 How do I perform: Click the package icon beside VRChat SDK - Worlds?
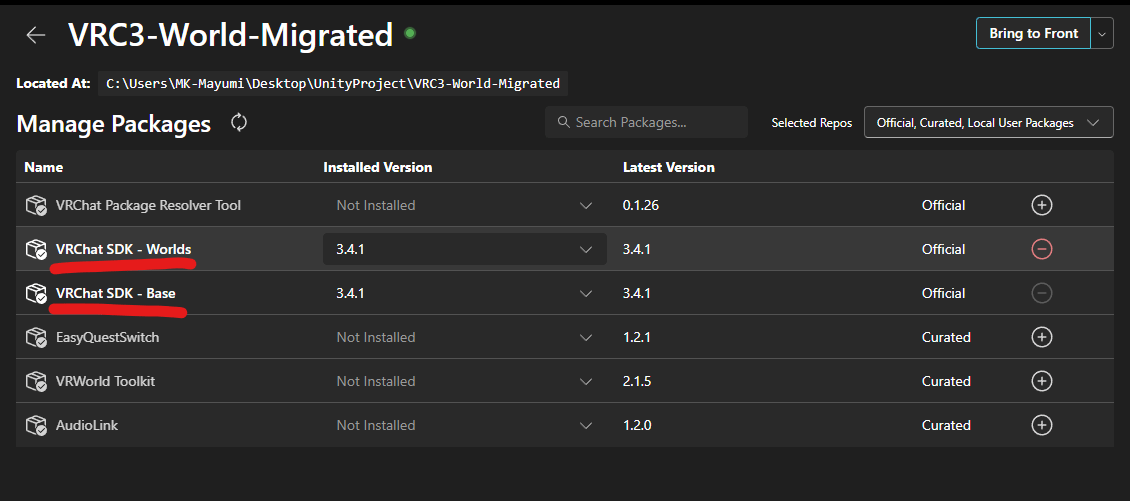coord(36,249)
